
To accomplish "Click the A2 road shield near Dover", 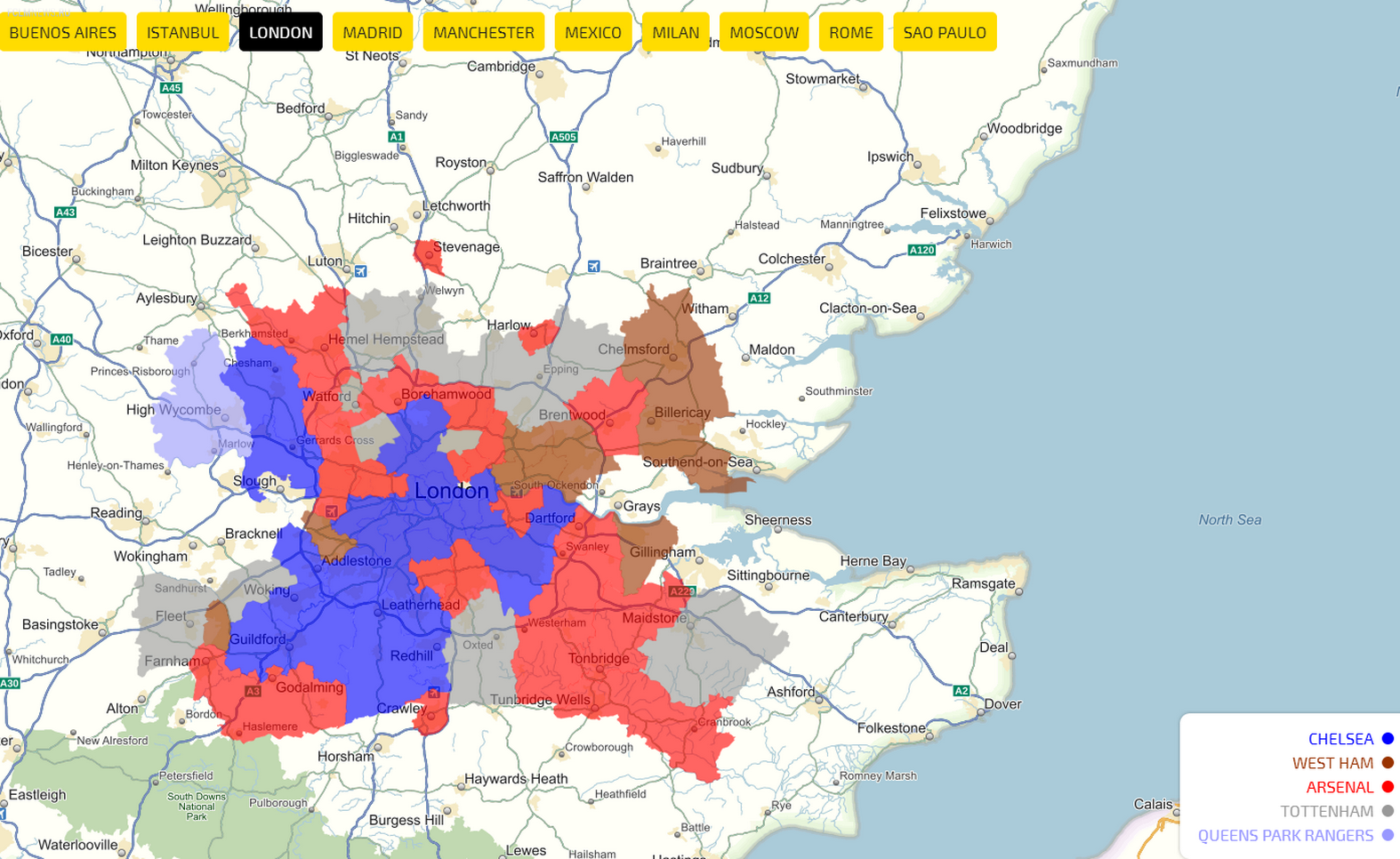I will [x=961, y=691].
